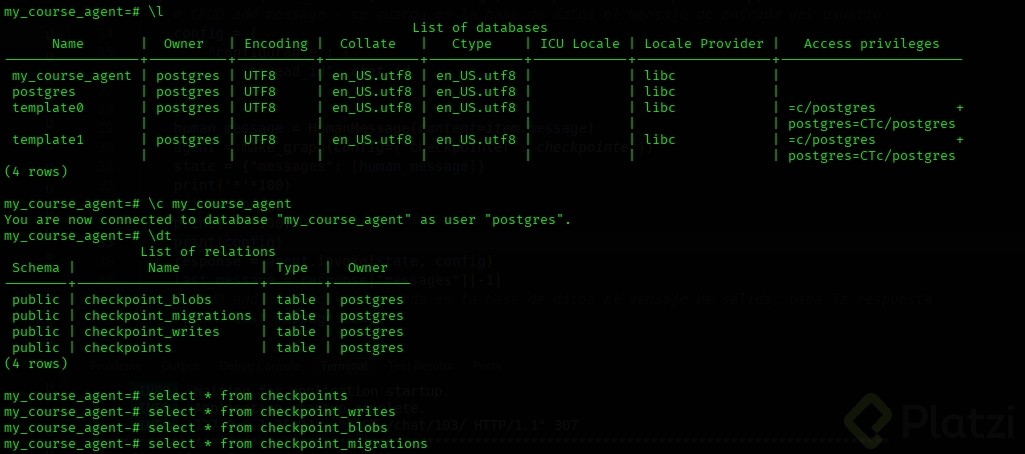Click the "Encoding" column header

[x=275, y=44]
